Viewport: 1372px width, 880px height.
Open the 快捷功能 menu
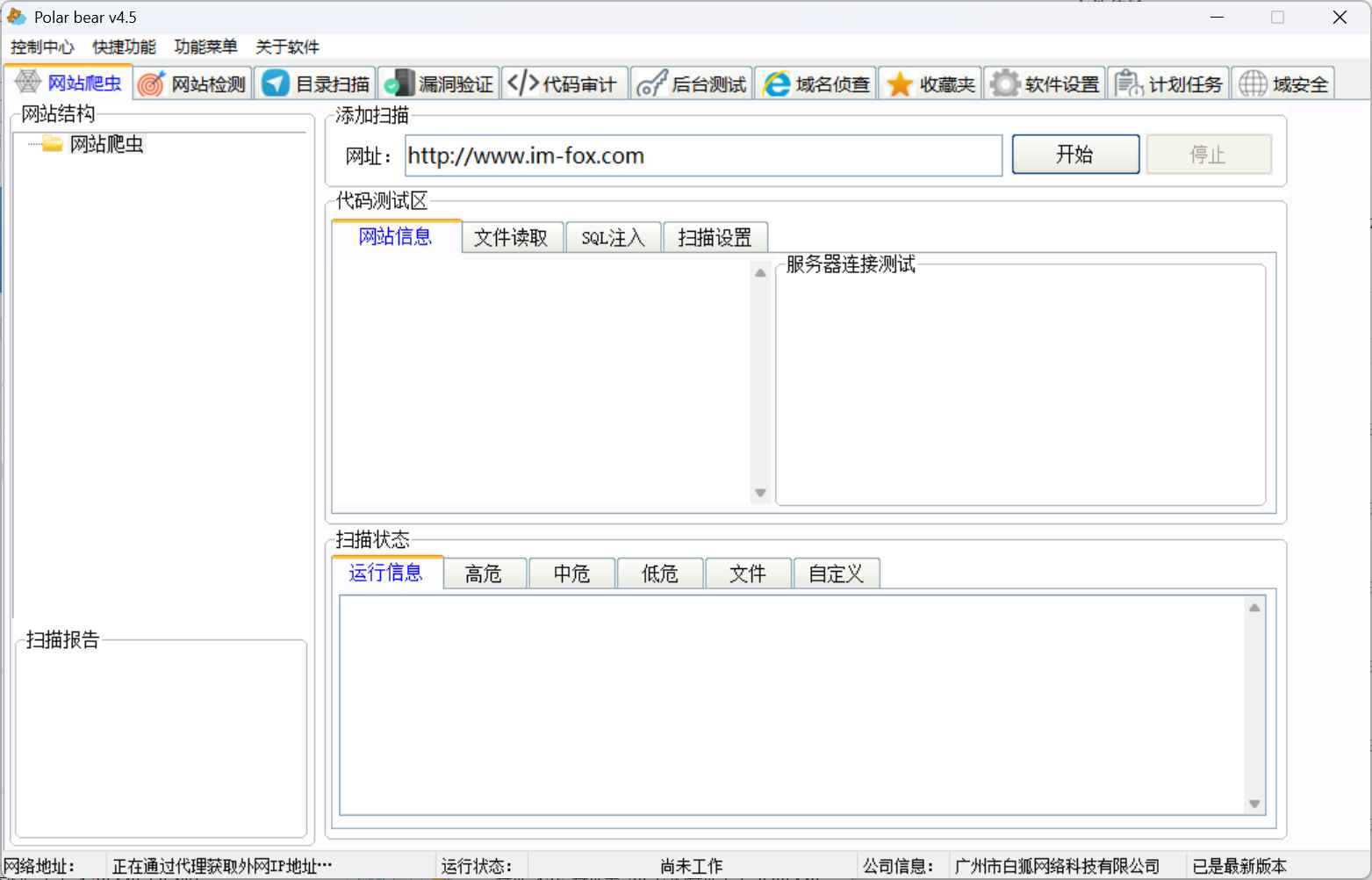124,47
